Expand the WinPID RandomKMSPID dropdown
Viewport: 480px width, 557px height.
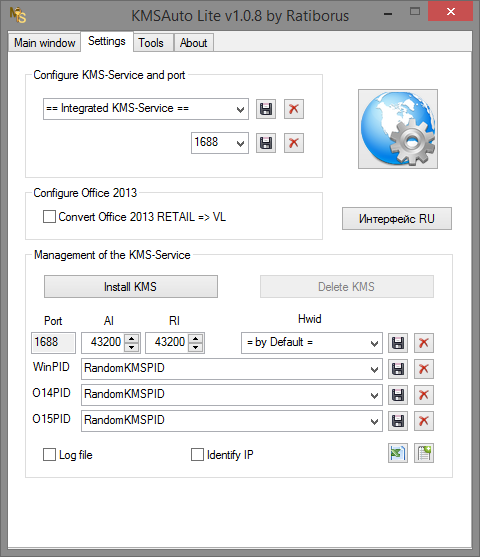pyautogui.click(x=232, y=369)
